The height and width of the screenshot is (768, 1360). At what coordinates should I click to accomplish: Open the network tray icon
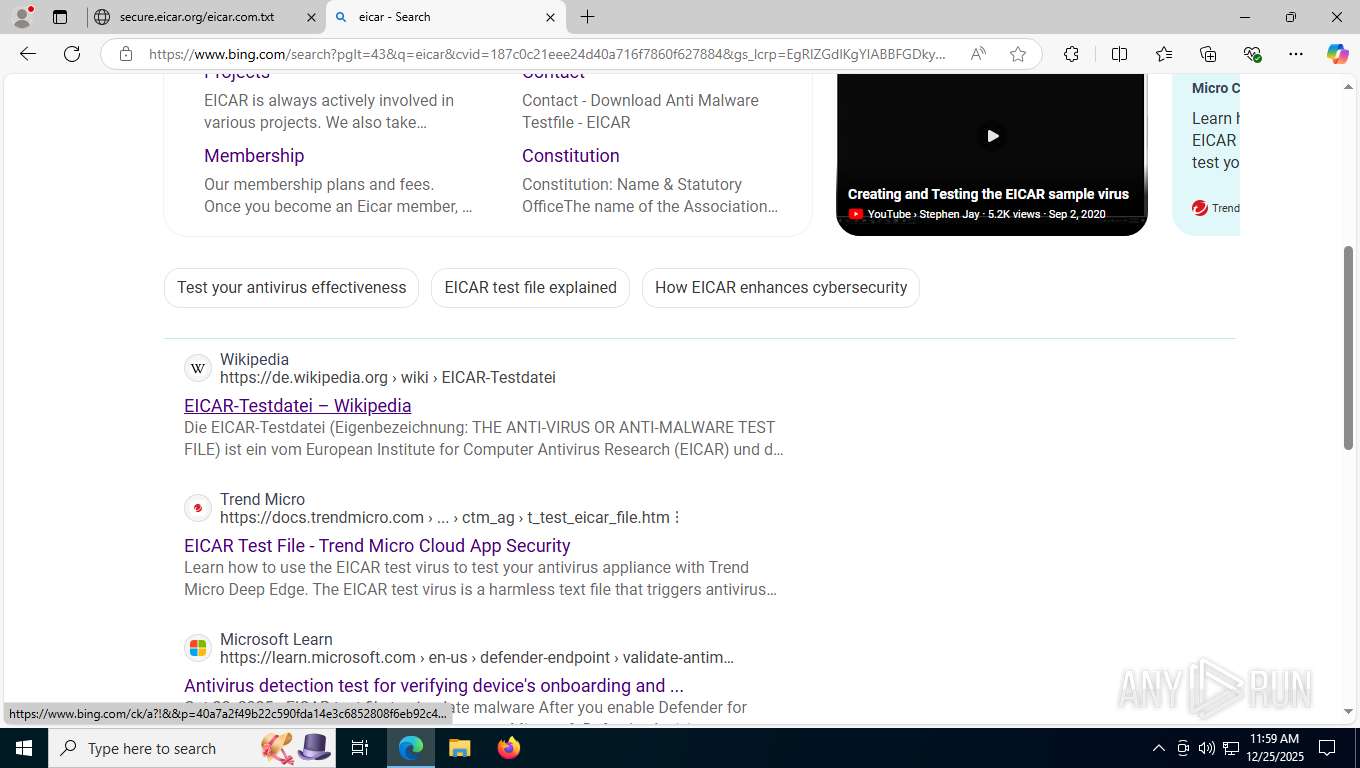click(x=1231, y=748)
